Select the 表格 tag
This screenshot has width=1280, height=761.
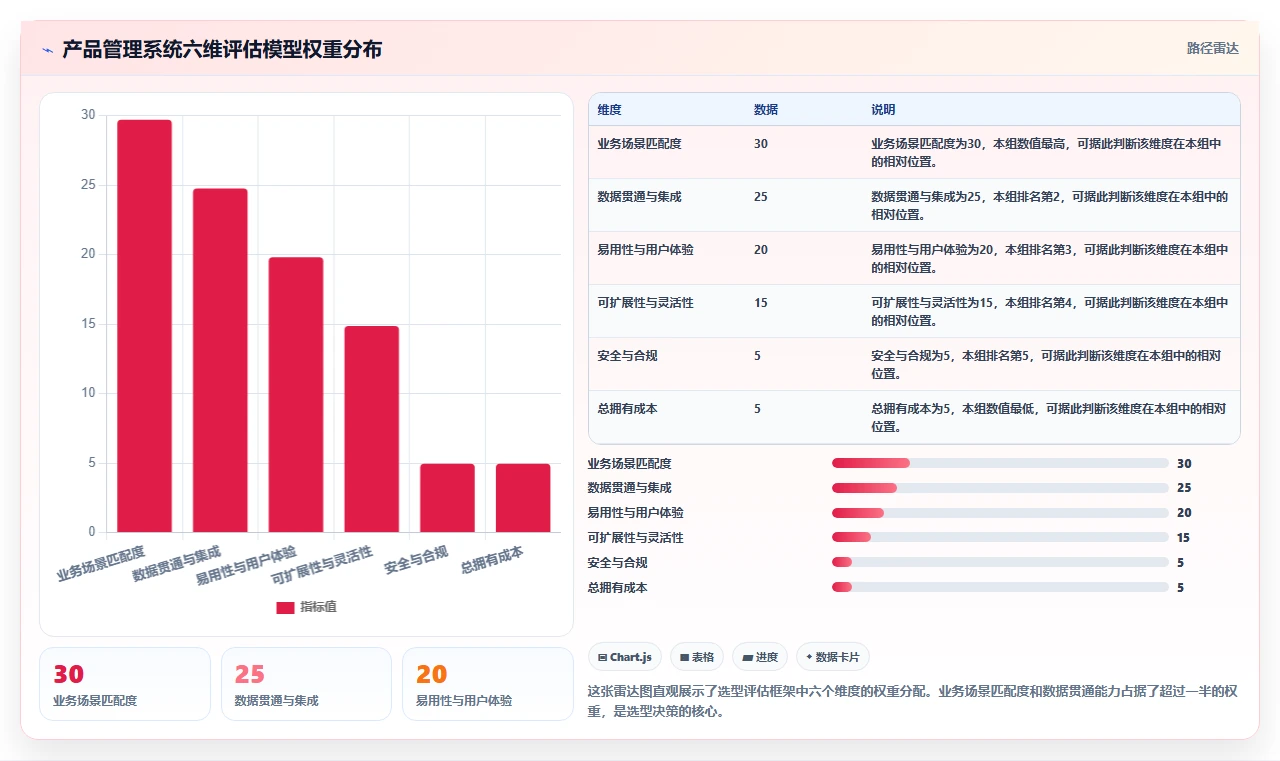coord(697,657)
